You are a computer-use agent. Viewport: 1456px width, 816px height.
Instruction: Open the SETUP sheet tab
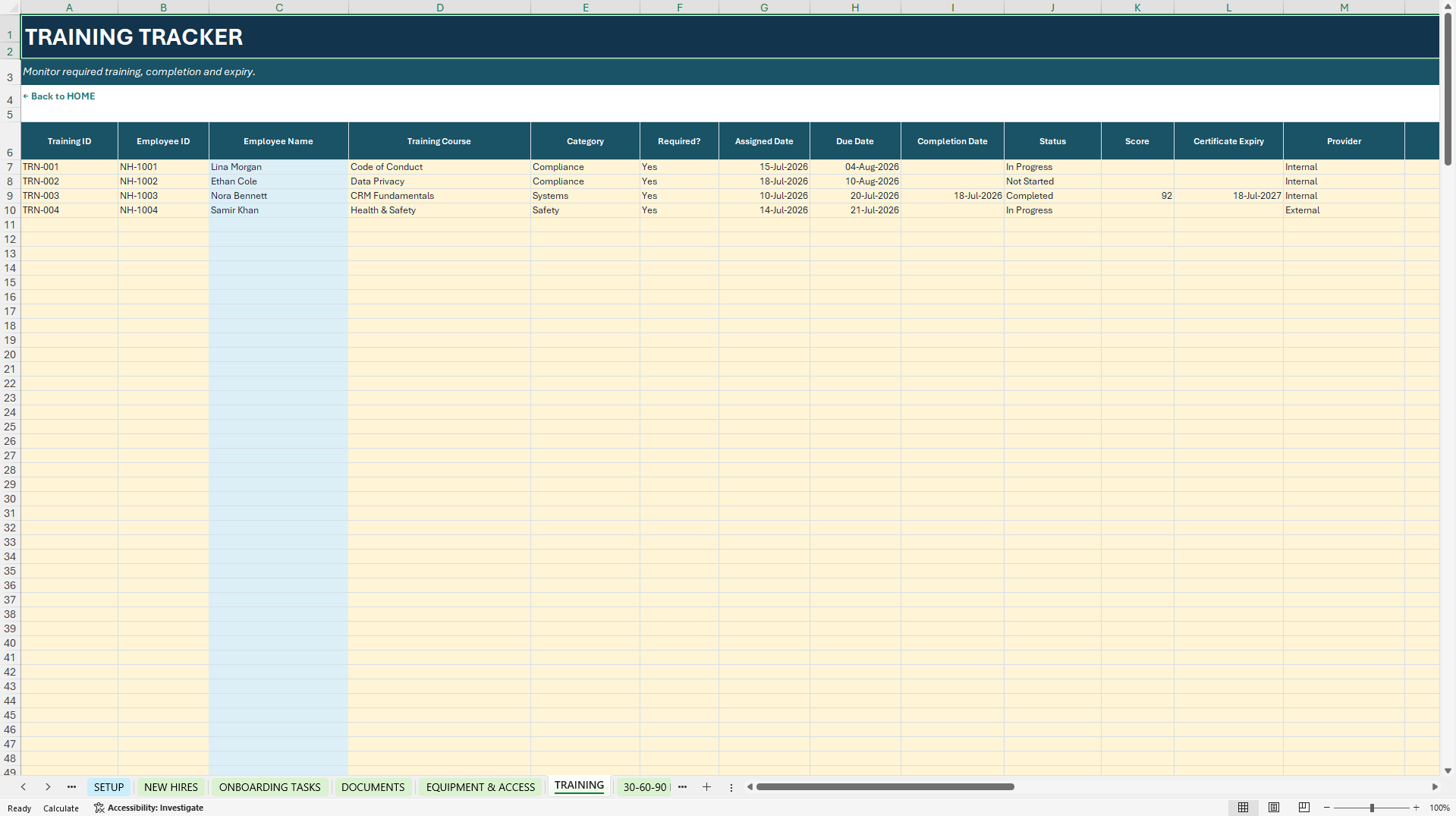coord(108,787)
